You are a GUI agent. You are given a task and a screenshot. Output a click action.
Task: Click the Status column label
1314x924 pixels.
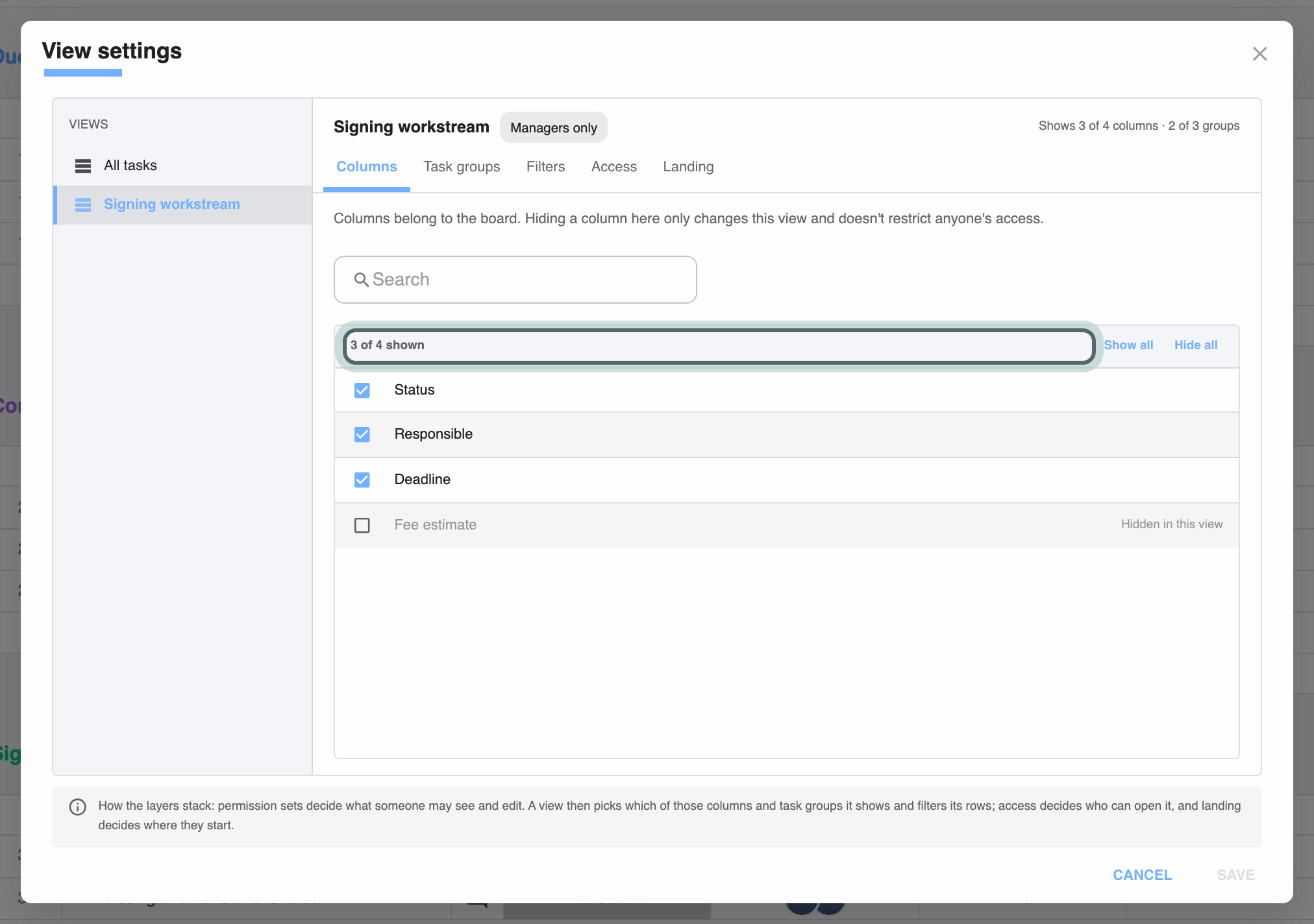[x=414, y=390]
